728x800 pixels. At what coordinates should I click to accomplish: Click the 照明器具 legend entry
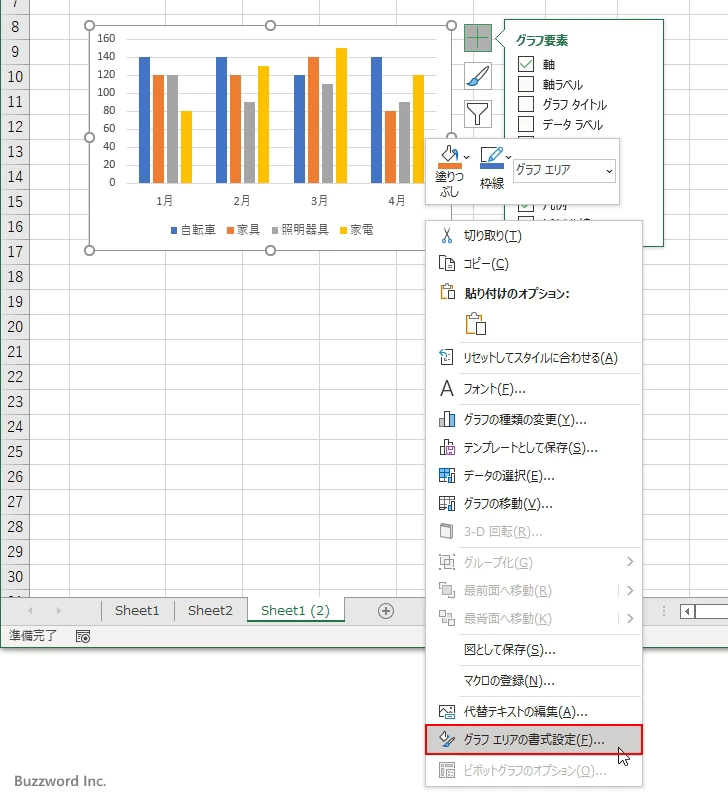pyautogui.click(x=300, y=230)
